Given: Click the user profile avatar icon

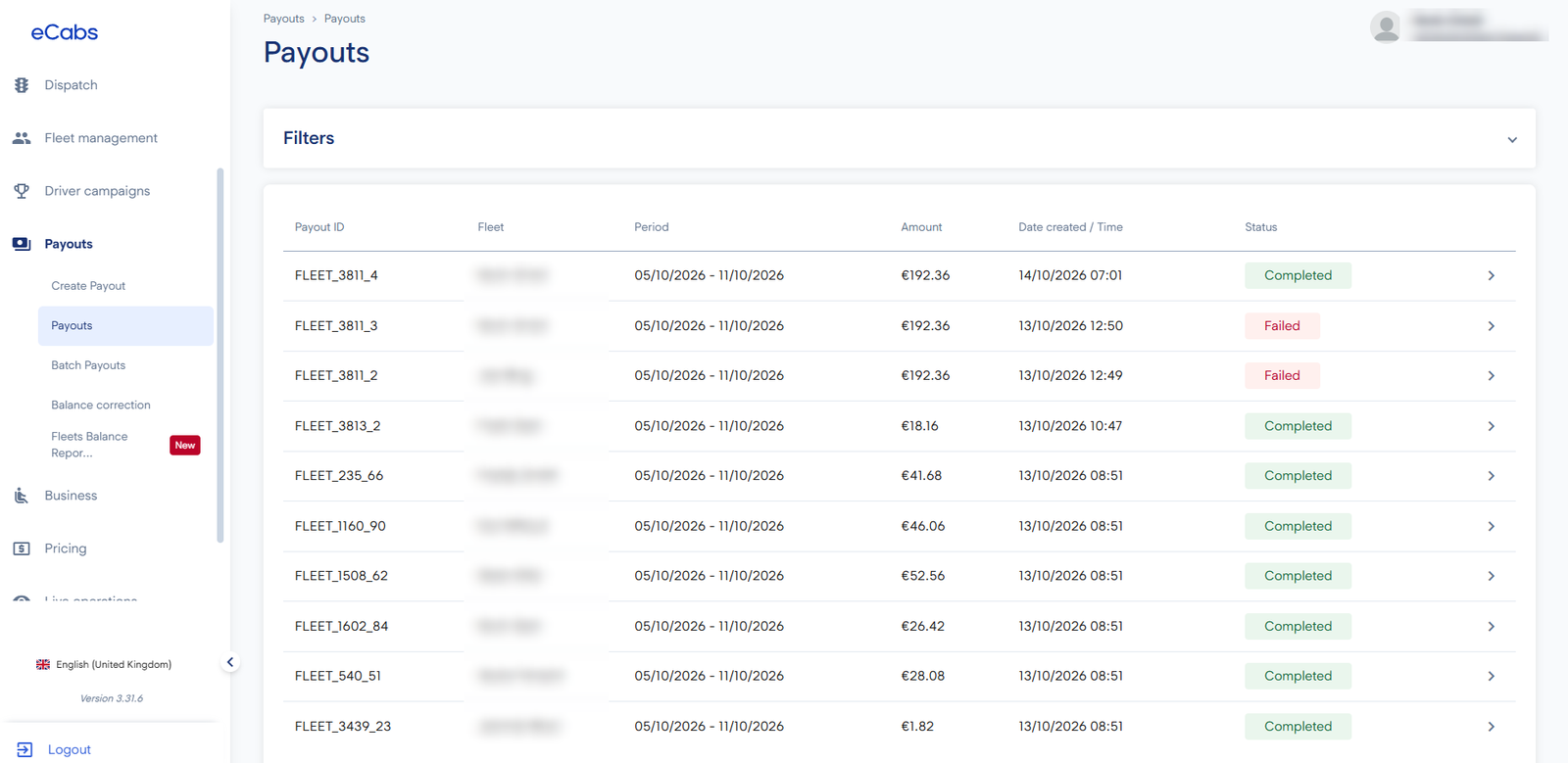Looking at the screenshot, I should (1386, 27).
